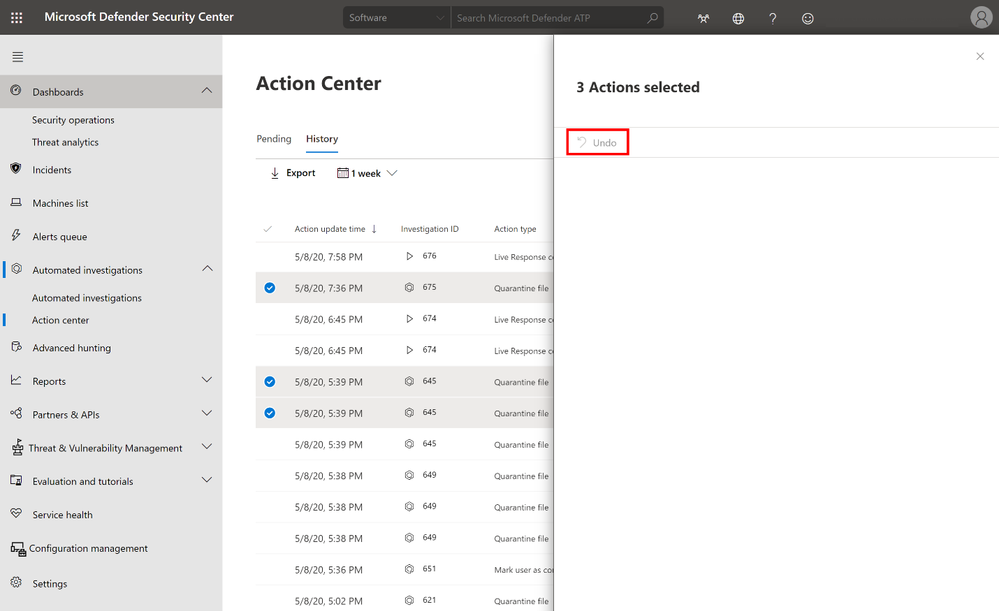
Task: Click the Alerts queue lightning icon
Action: point(16,235)
